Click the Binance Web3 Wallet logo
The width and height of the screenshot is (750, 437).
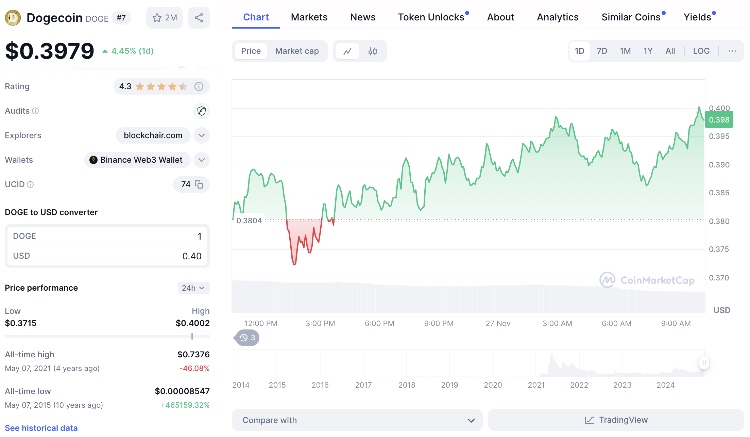(x=93, y=160)
